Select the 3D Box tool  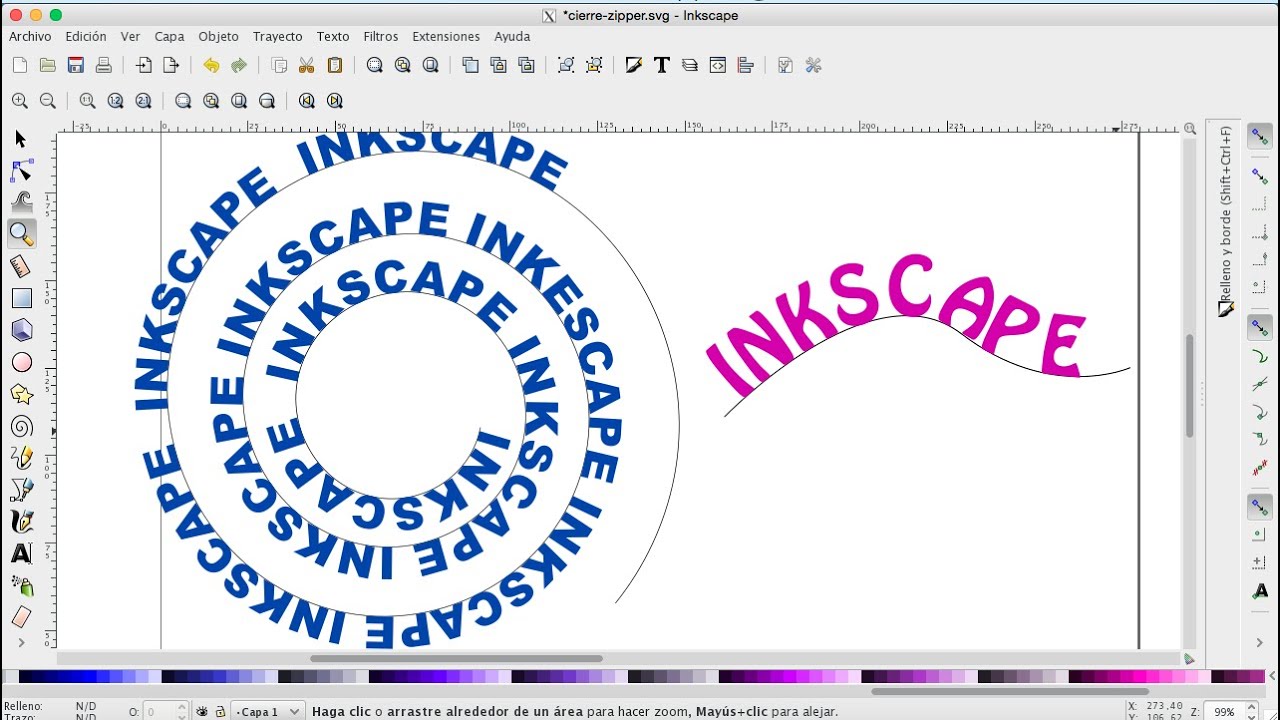click(21, 330)
